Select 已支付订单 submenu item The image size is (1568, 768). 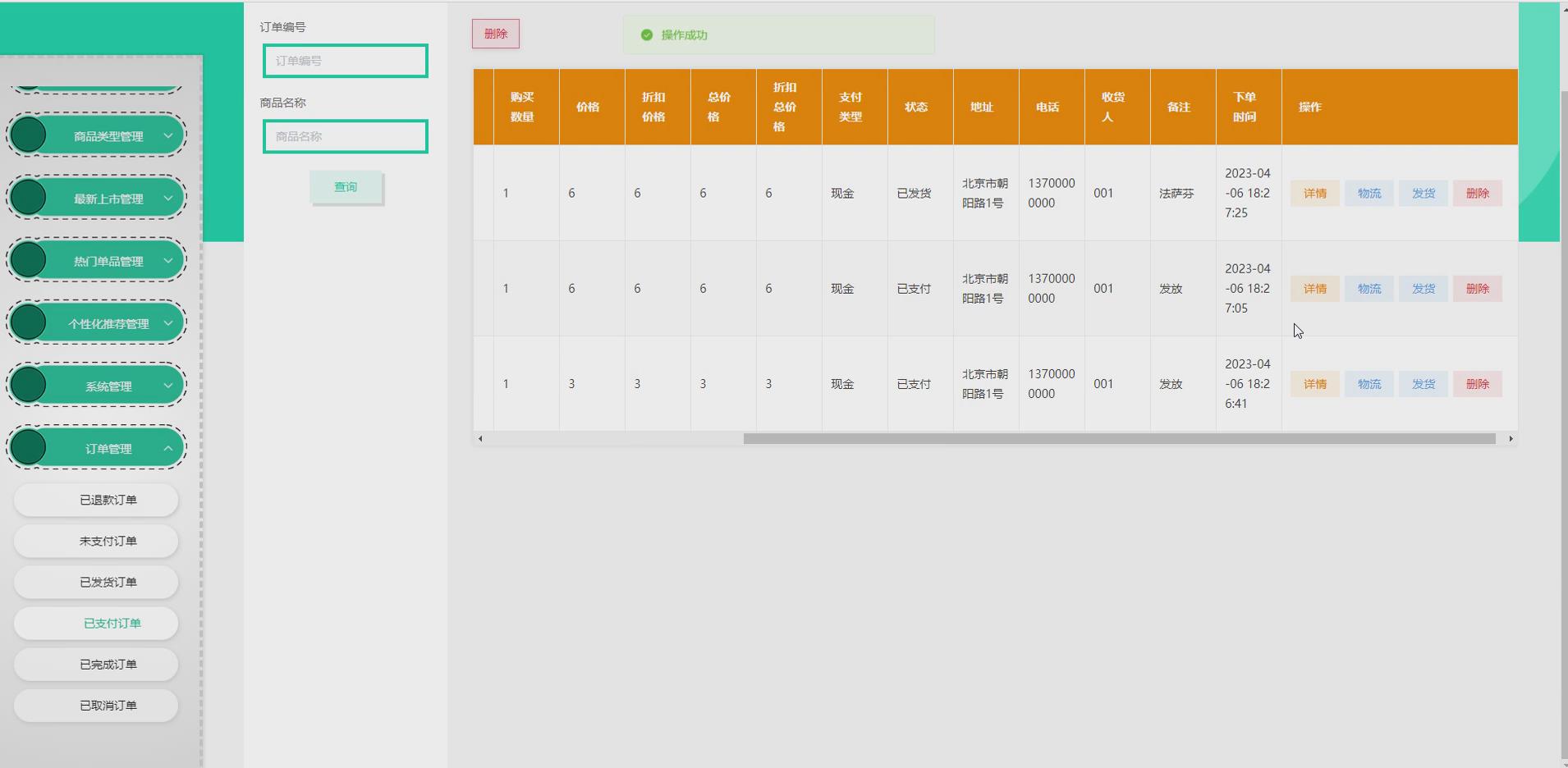pos(96,623)
